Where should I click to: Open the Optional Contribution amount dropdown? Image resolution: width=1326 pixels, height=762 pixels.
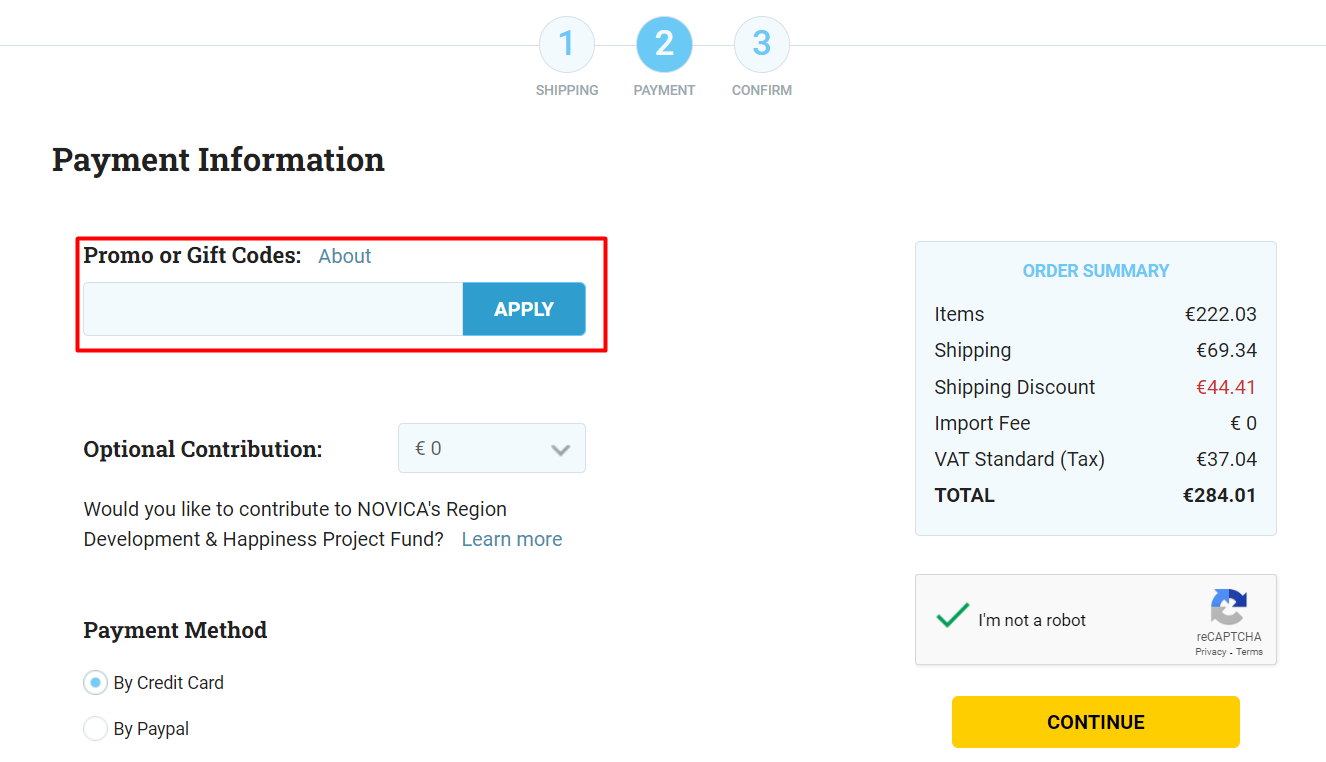tap(492, 448)
